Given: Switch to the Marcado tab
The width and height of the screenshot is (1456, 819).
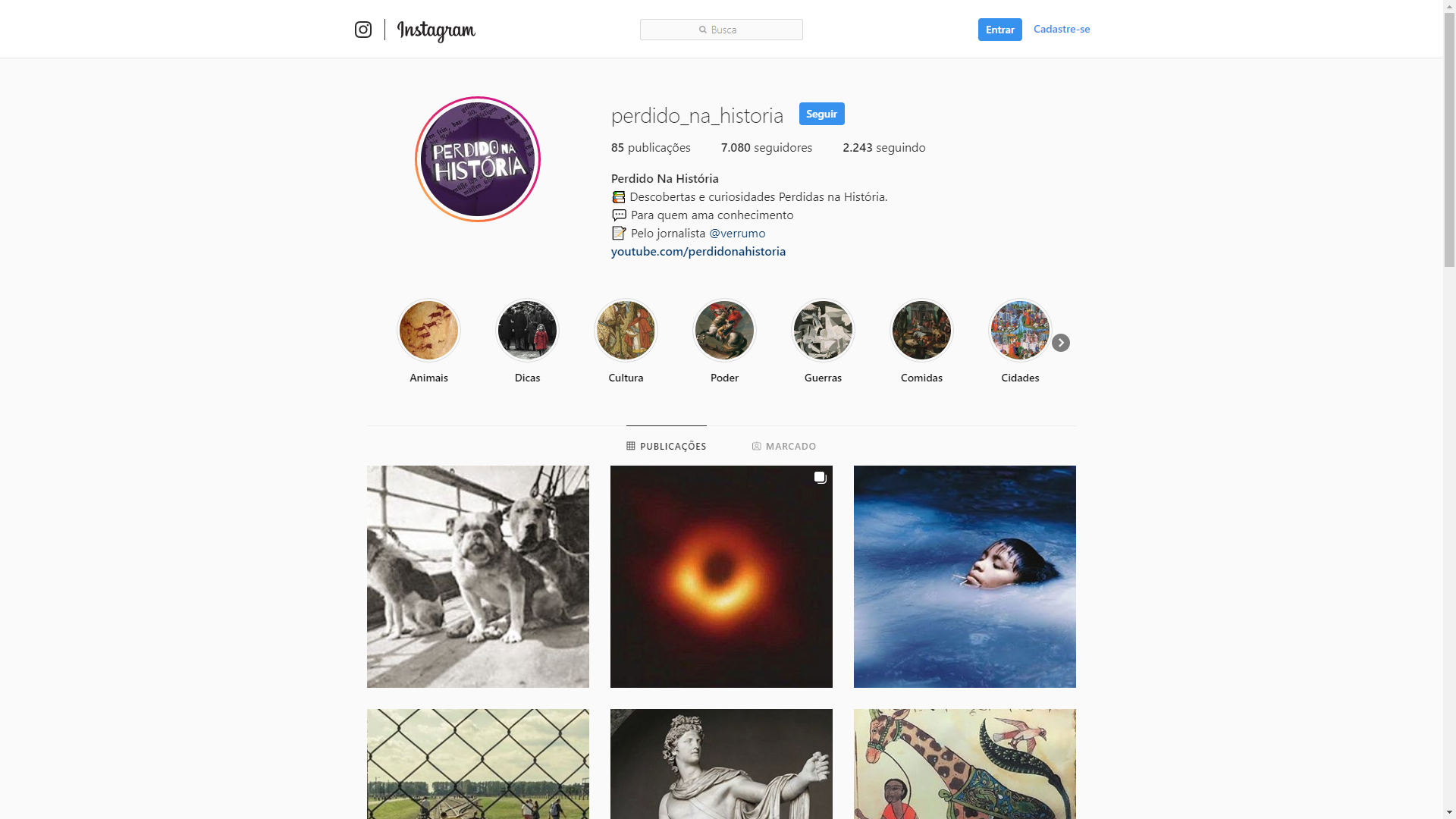Looking at the screenshot, I should click(784, 446).
